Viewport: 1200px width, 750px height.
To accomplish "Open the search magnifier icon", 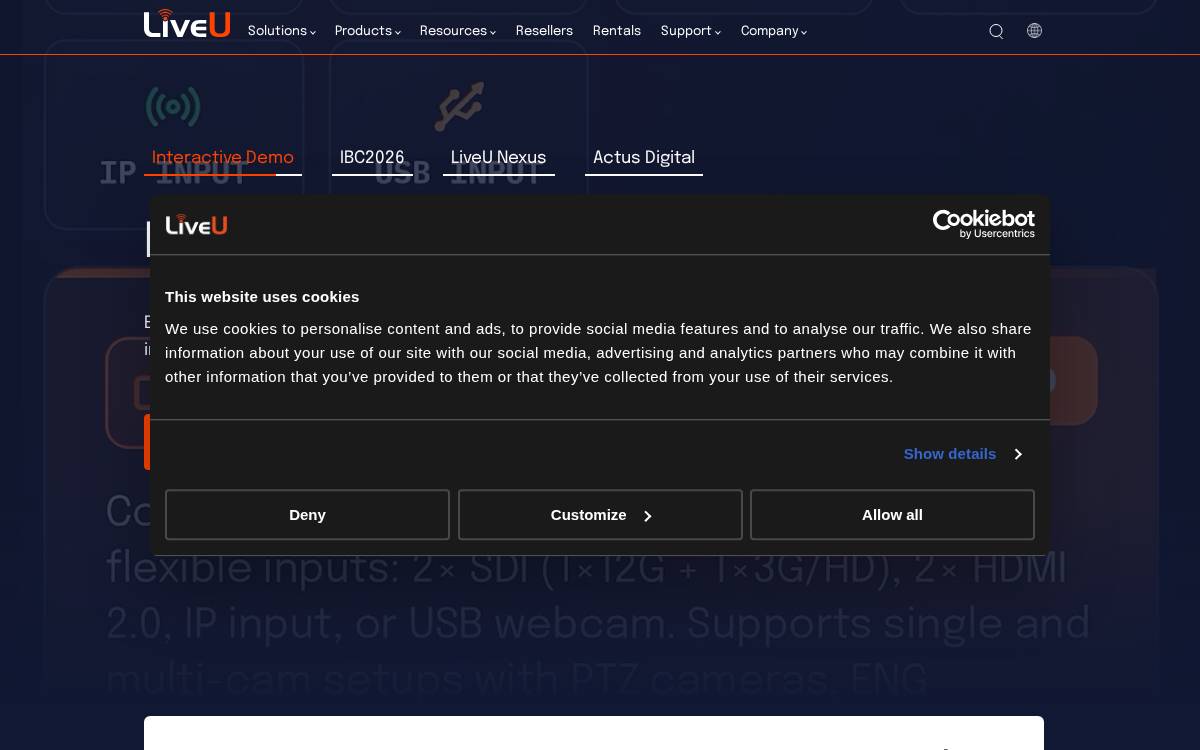I will click(996, 31).
